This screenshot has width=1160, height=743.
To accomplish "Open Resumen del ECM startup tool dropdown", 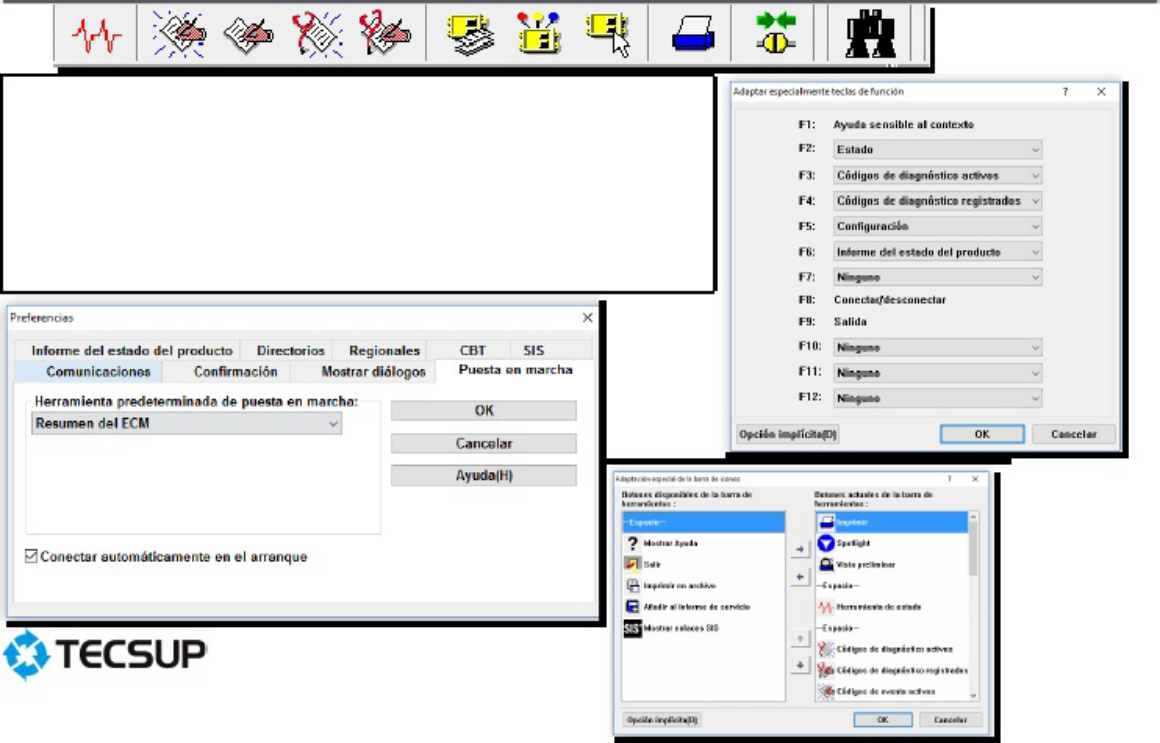I will pos(186,423).
